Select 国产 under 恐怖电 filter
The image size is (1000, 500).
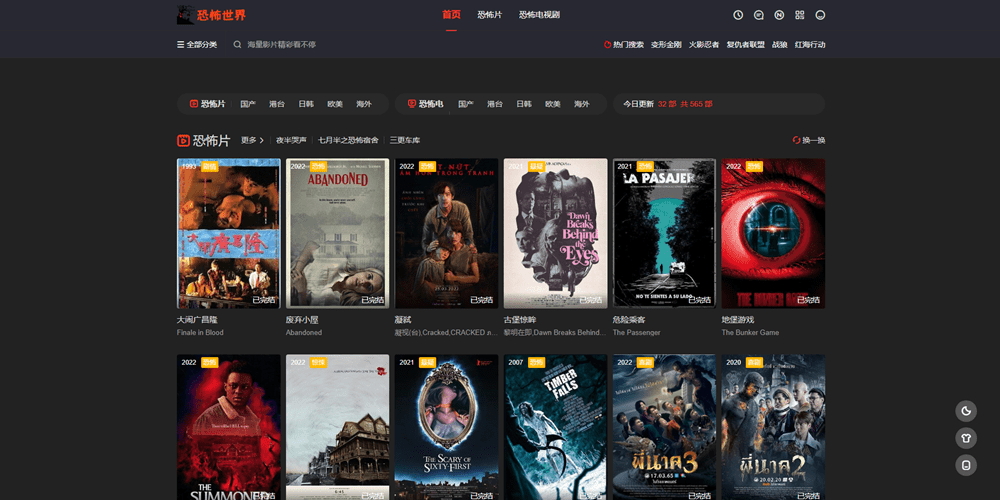click(x=466, y=104)
